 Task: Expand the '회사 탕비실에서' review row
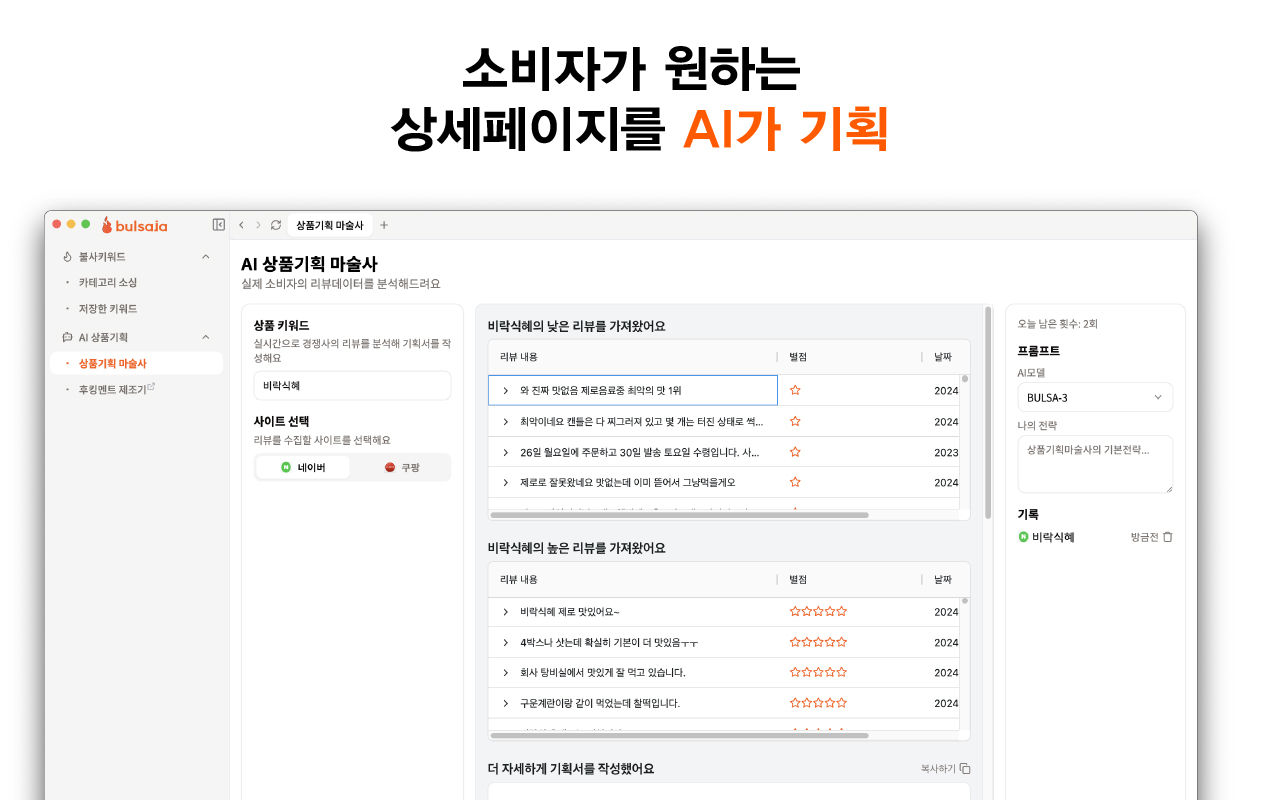(x=506, y=672)
